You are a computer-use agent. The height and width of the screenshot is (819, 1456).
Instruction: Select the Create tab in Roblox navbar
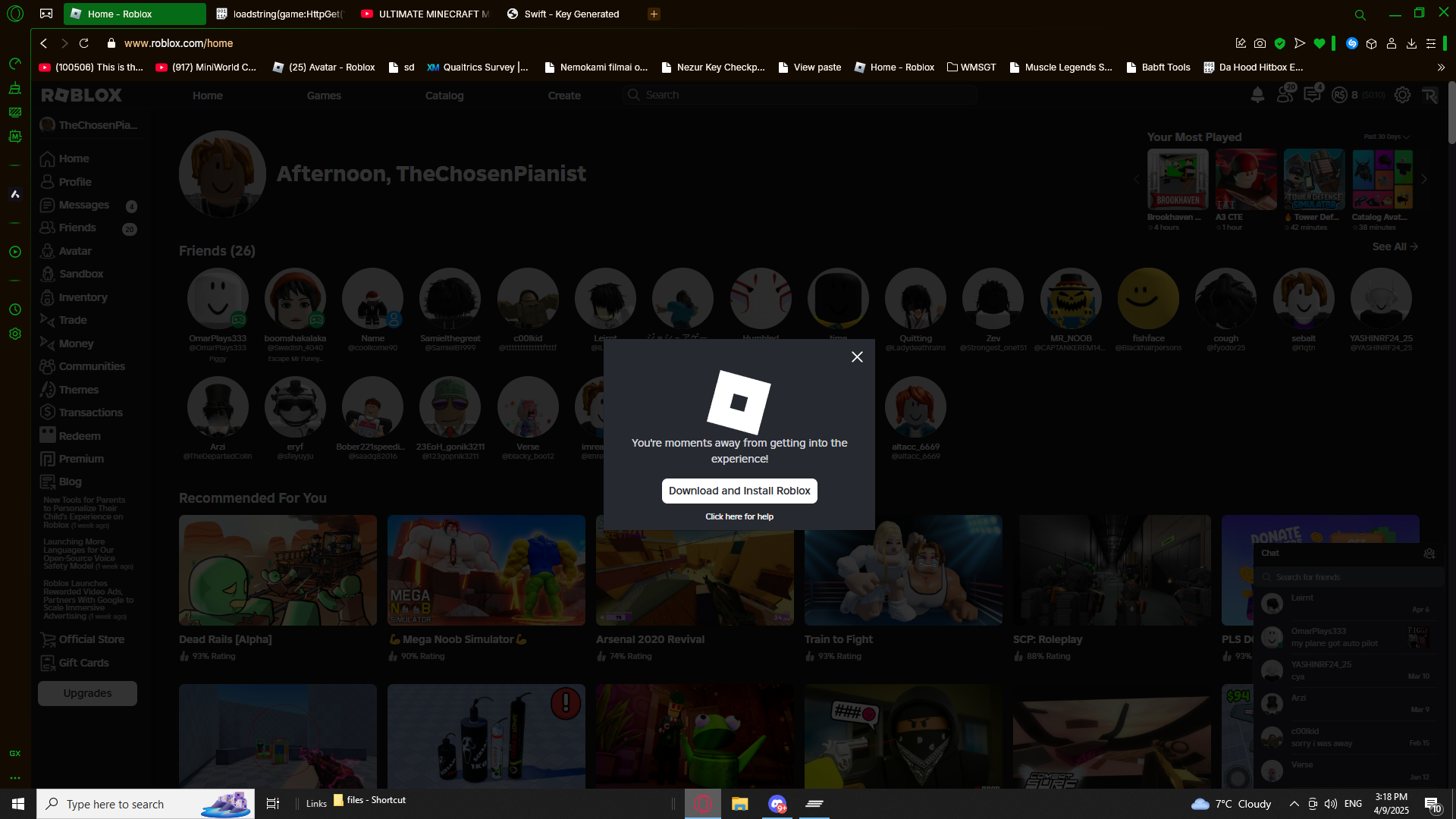[564, 96]
